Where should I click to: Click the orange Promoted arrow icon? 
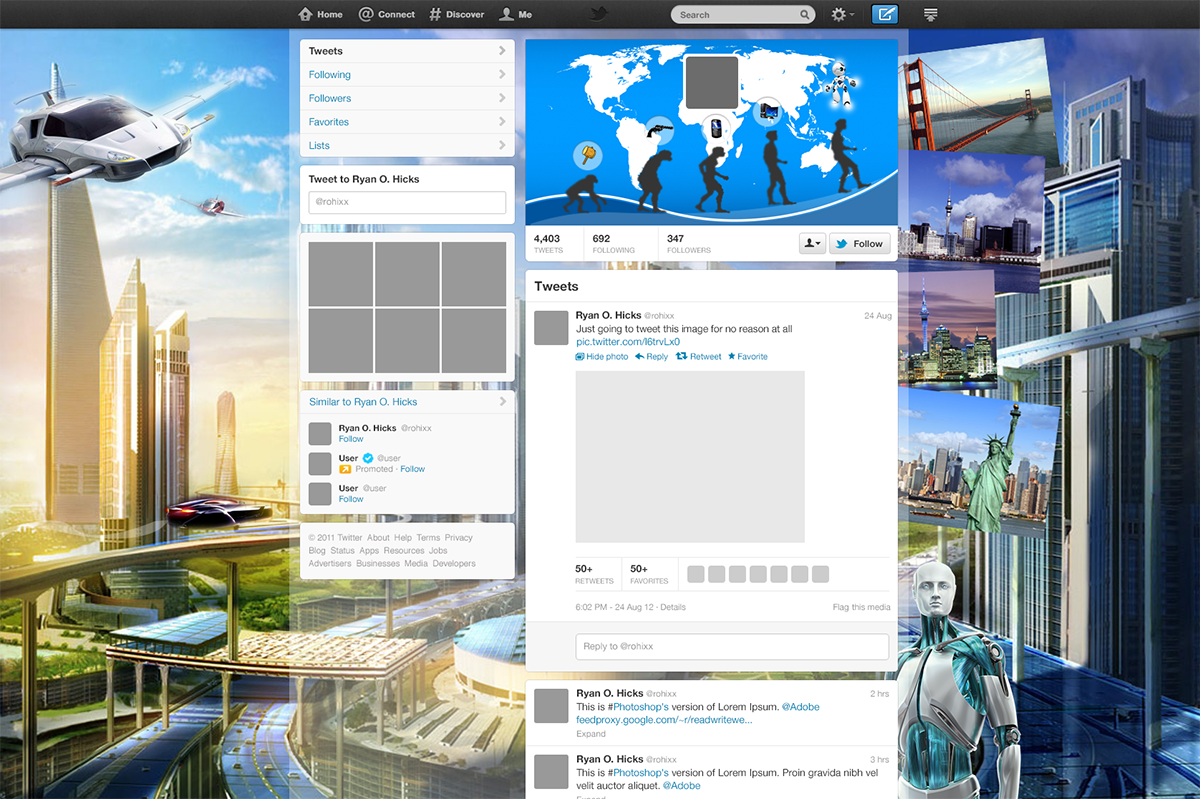point(344,469)
